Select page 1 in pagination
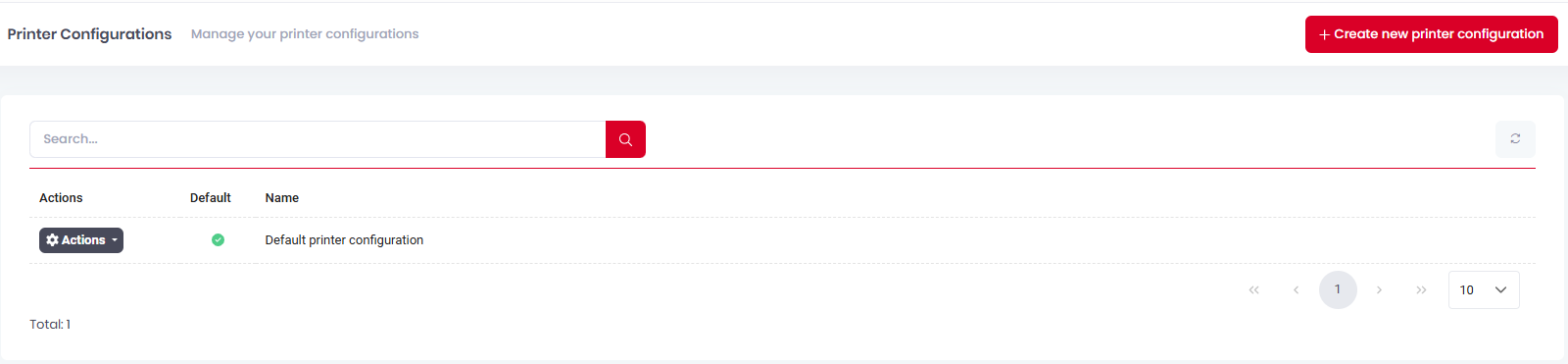Viewport: 1568px width, 364px height. 1338,289
